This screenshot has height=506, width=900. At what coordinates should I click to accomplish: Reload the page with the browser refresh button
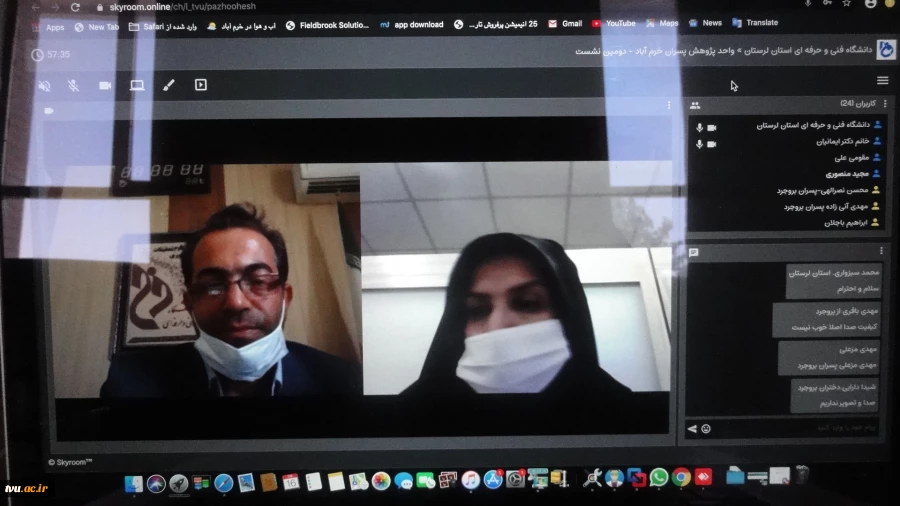click(75, 7)
